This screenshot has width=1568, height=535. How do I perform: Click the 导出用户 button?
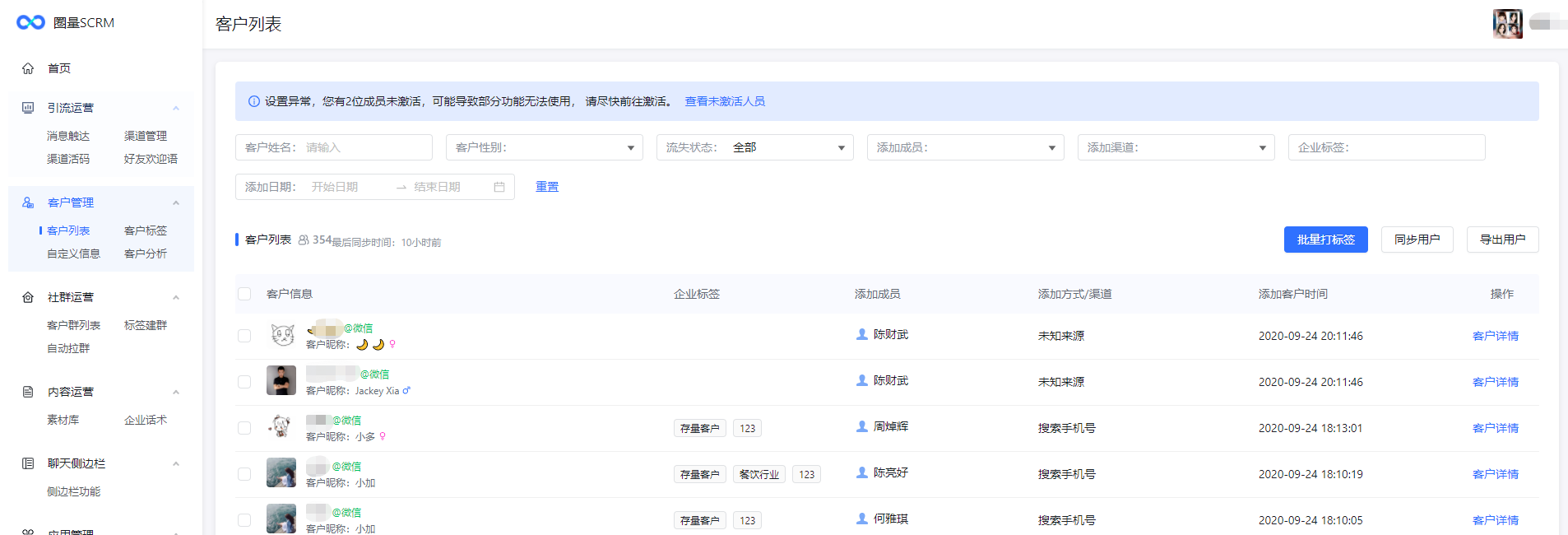coord(1502,240)
